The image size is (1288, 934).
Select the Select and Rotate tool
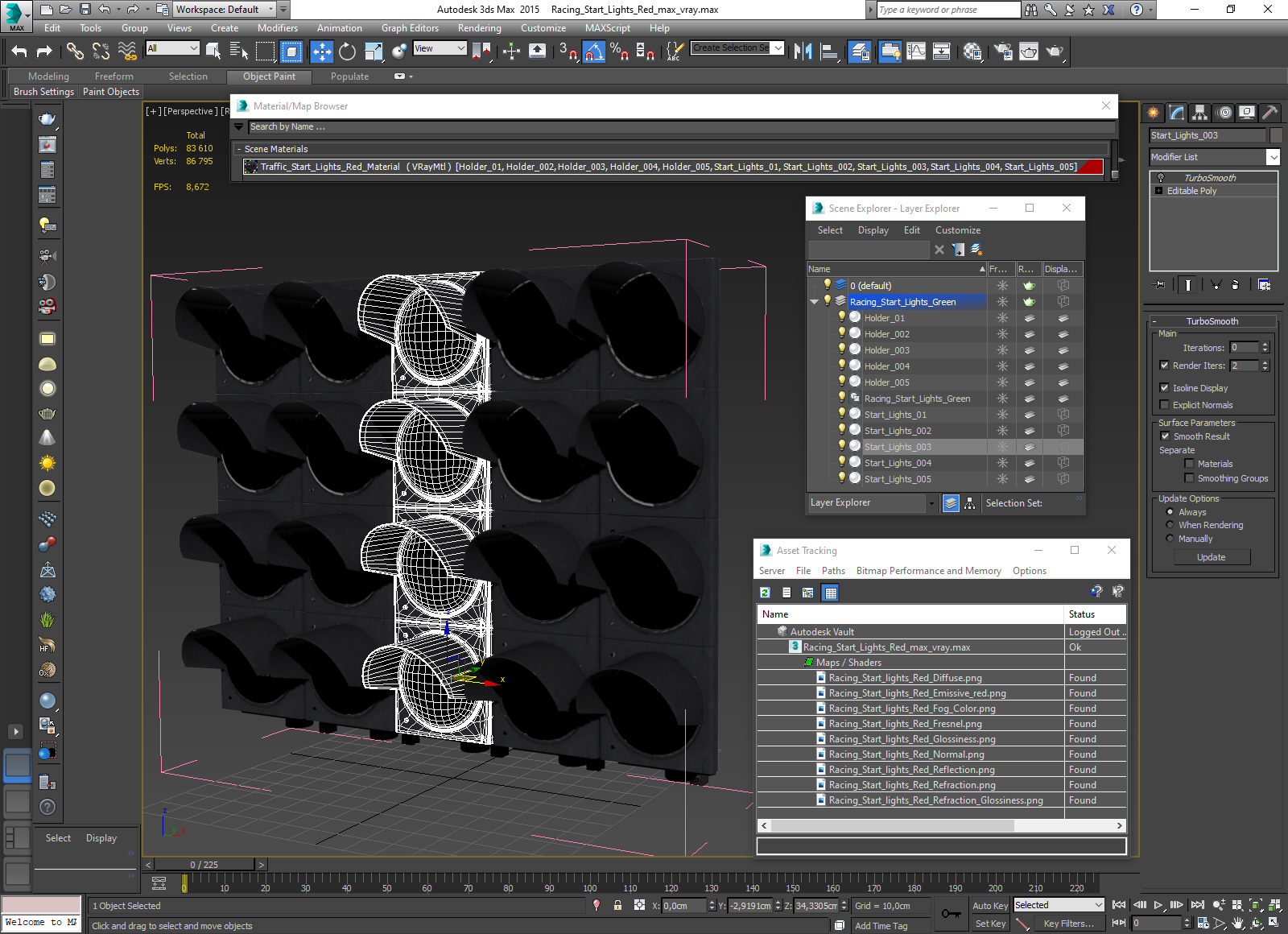coord(347,52)
